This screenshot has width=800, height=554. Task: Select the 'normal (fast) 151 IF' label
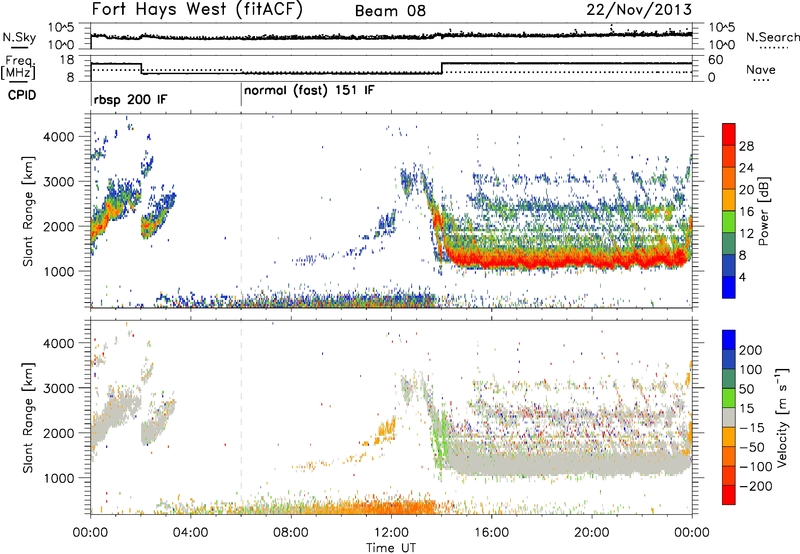coord(309,91)
